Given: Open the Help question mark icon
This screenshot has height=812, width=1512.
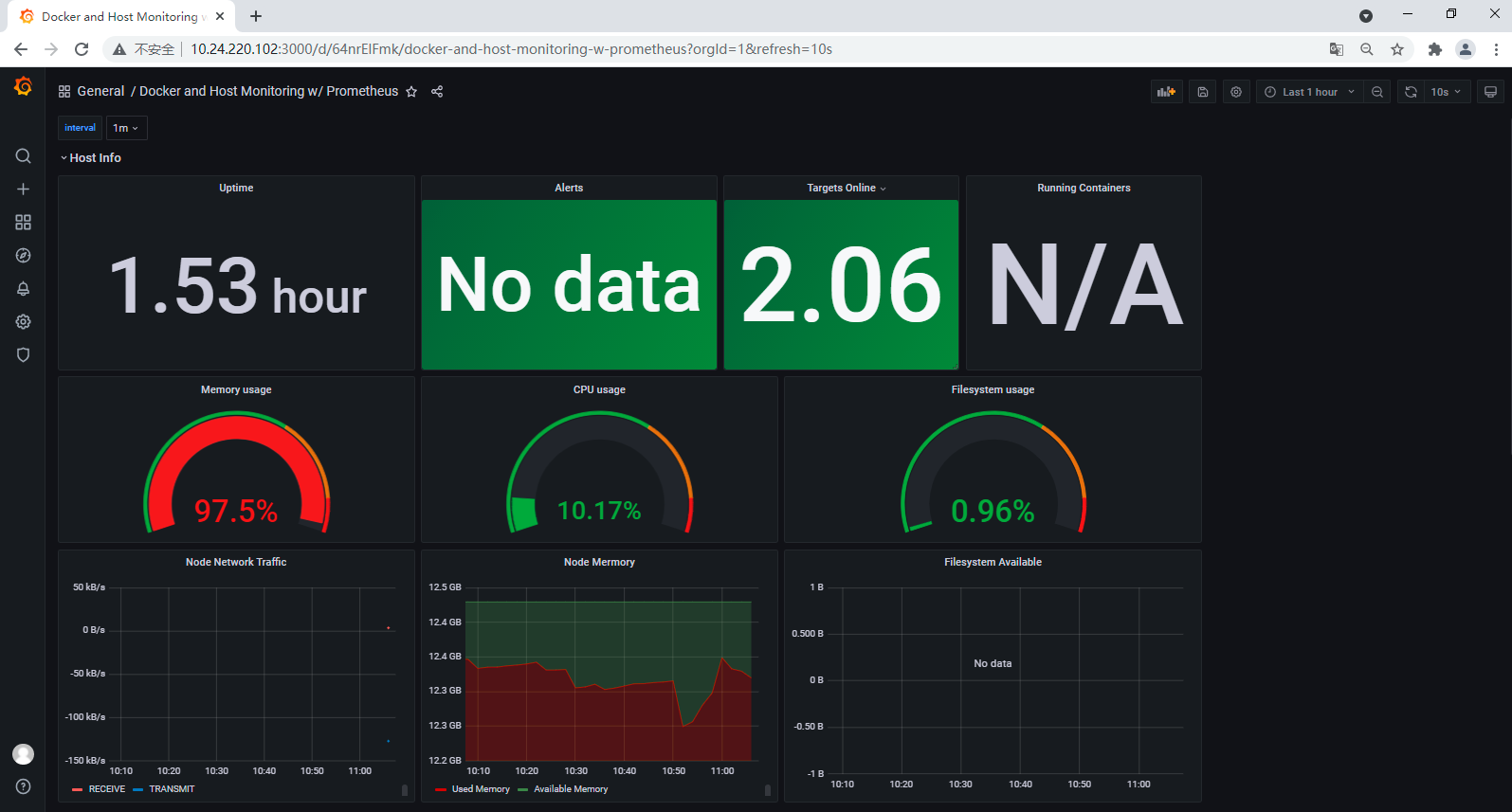Looking at the screenshot, I should (23, 786).
